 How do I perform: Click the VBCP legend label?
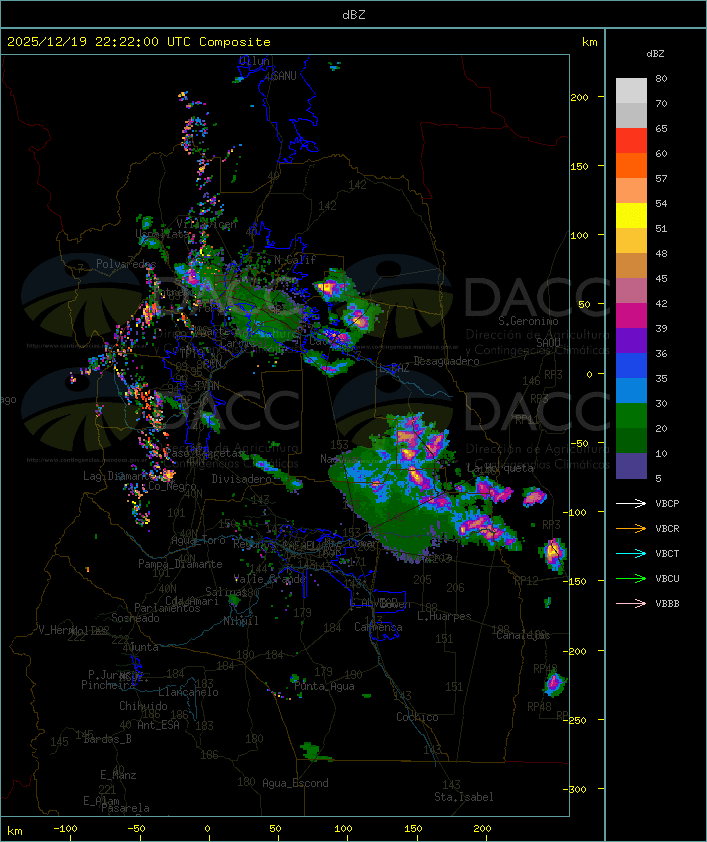[x=667, y=503]
